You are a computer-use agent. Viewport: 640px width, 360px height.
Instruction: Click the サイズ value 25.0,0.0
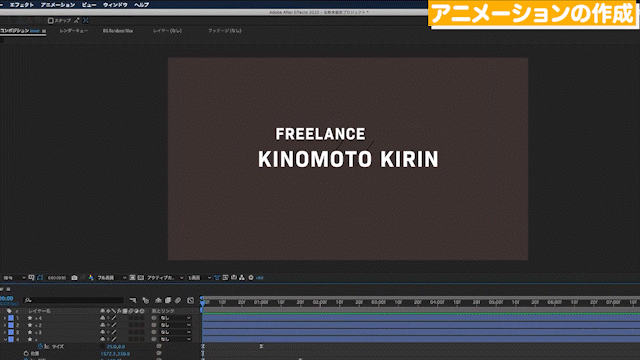116,347
